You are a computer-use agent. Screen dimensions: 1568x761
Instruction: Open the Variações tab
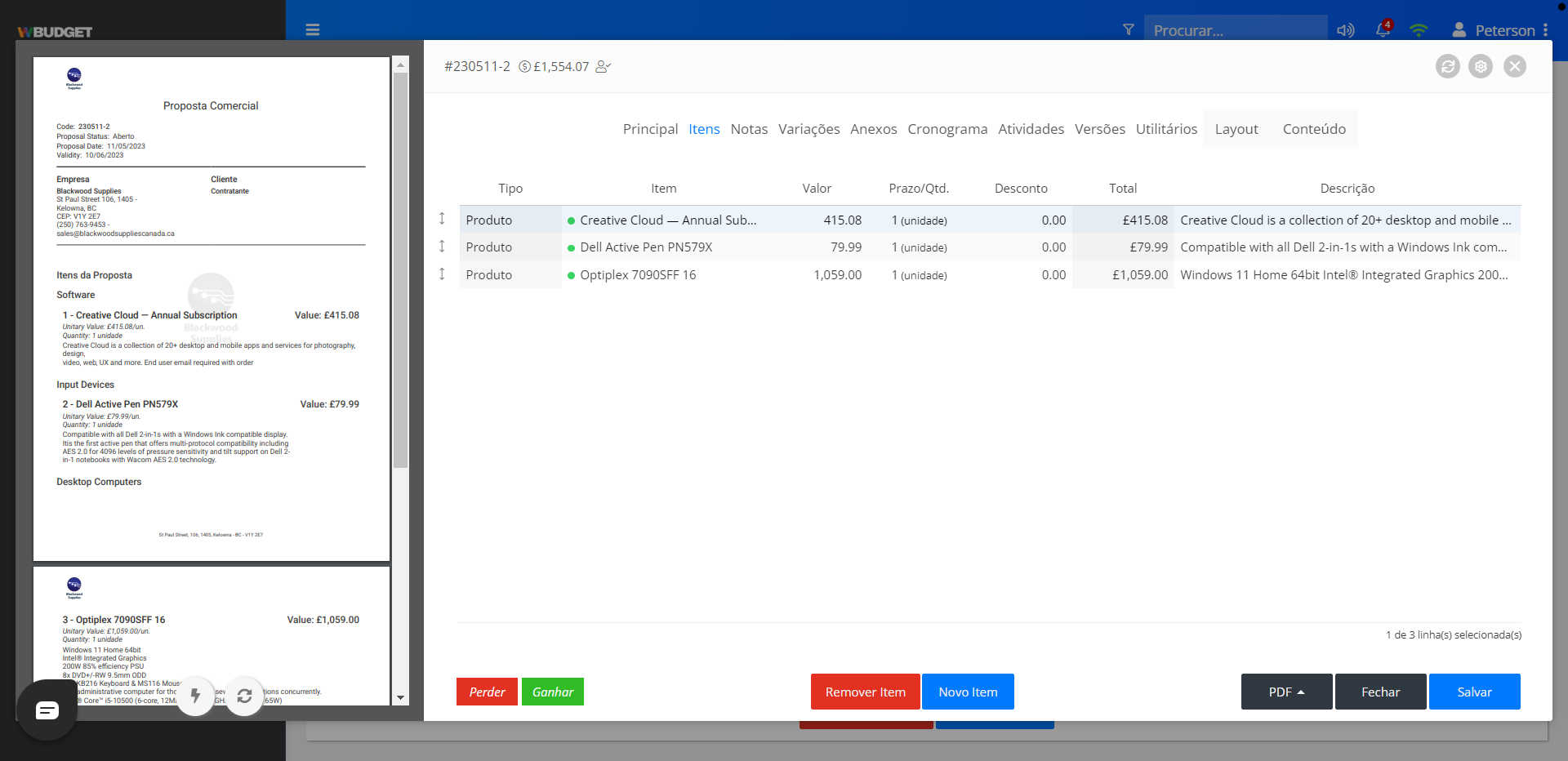tap(808, 129)
